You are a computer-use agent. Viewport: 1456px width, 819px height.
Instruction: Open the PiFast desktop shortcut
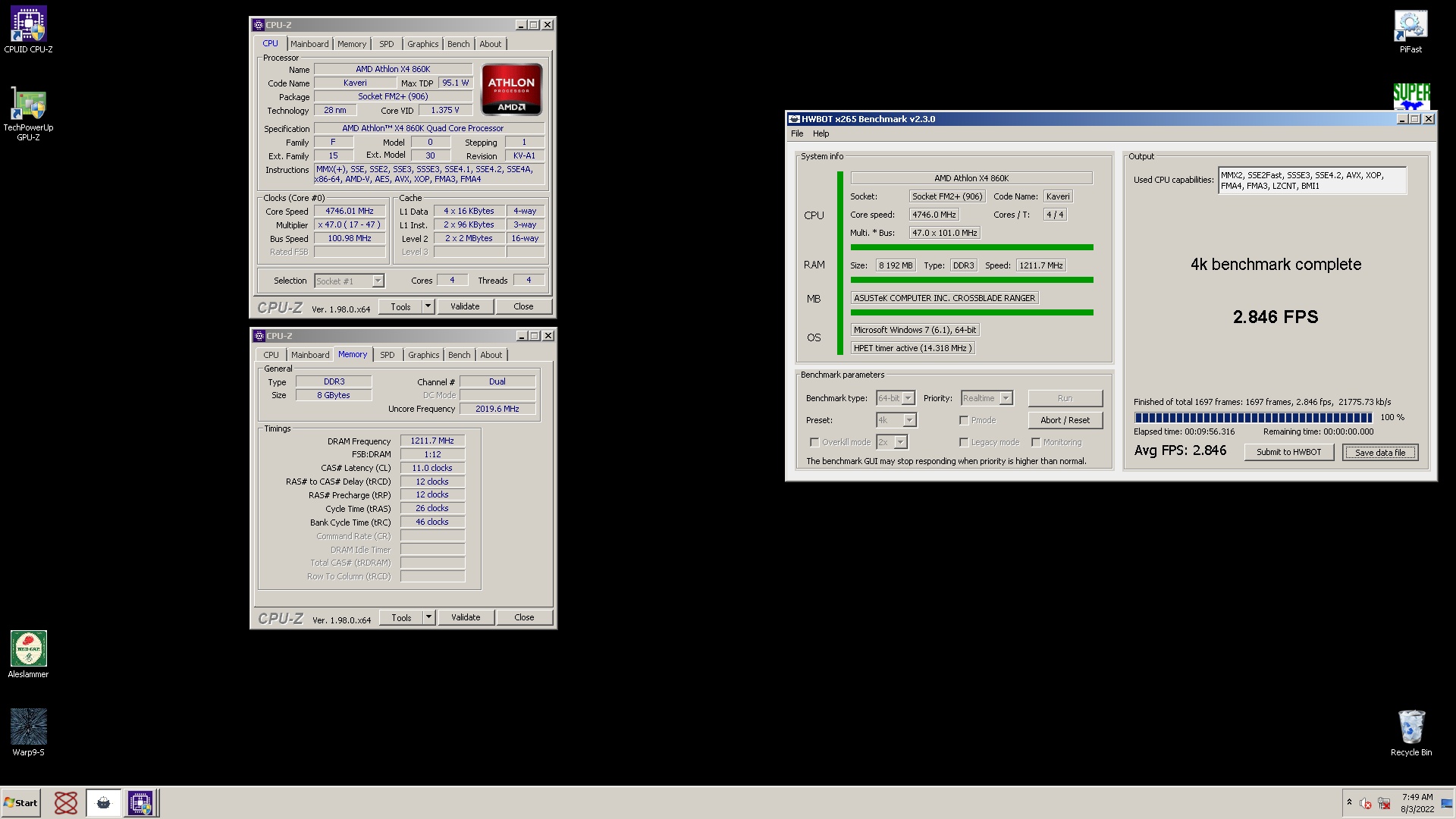pyautogui.click(x=1410, y=31)
